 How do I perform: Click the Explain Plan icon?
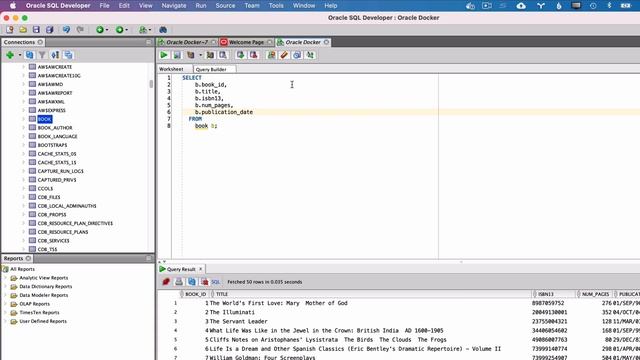click(x=191, y=55)
